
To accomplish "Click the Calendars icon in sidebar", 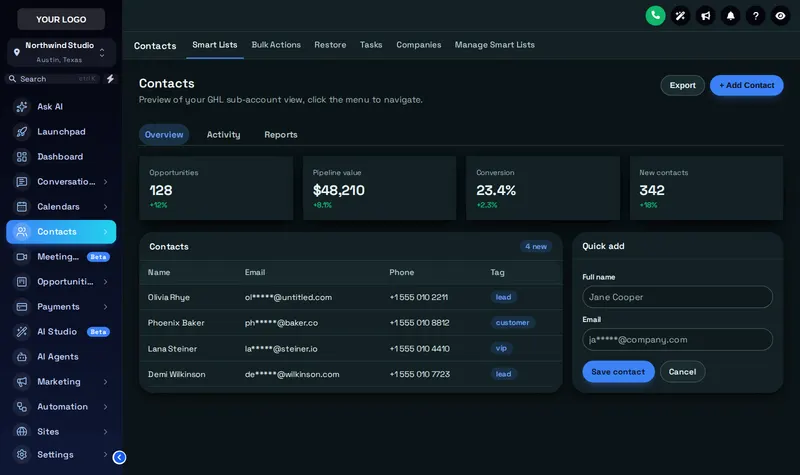I will tap(21, 207).
